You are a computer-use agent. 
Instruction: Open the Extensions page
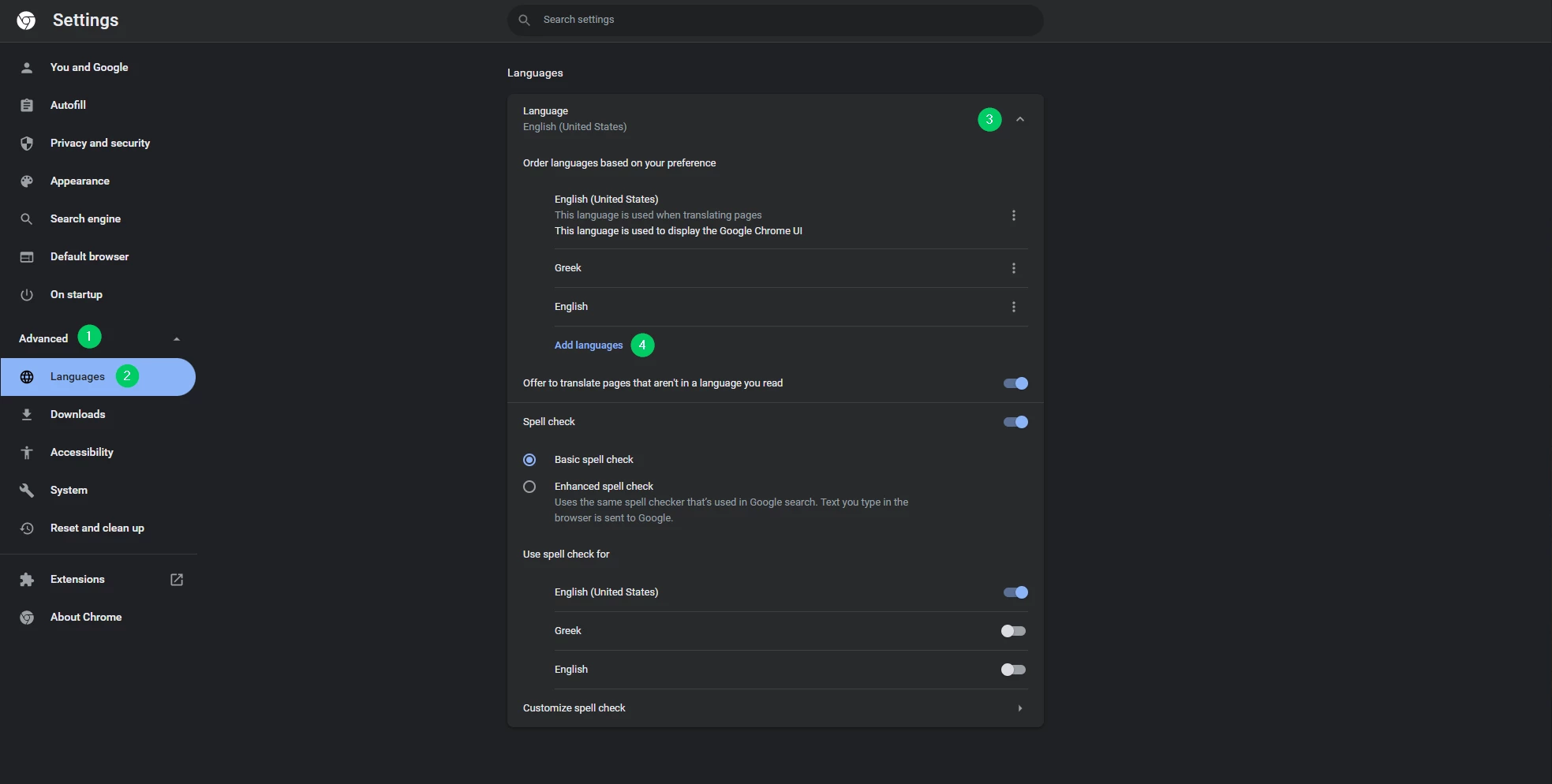click(x=99, y=580)
